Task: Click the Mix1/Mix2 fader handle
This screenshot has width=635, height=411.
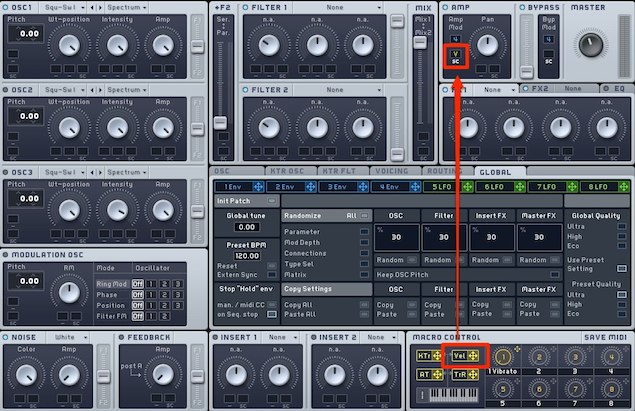Action: tap(420, 42)
